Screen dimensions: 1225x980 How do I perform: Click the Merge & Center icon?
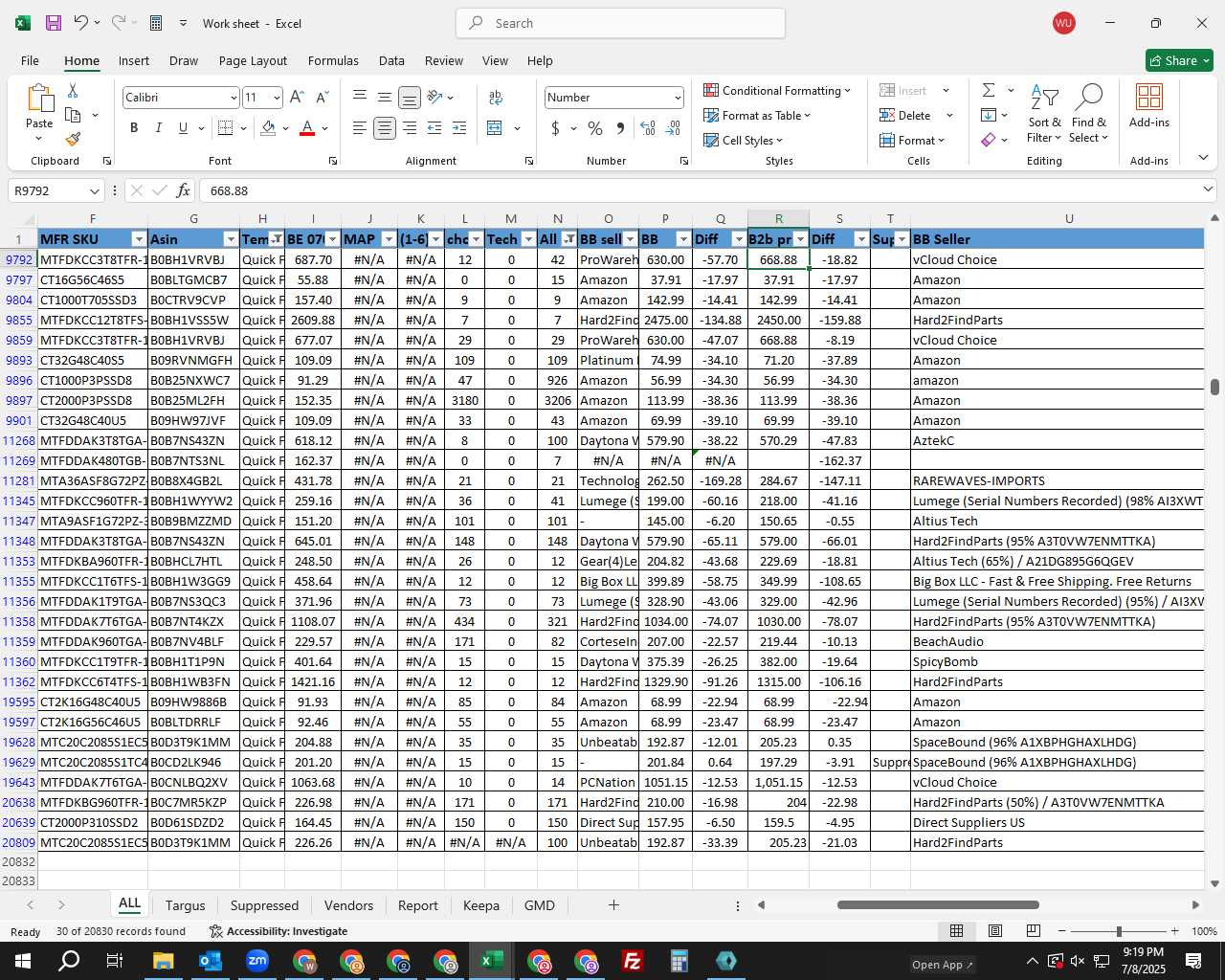click(x=495, y=127)
